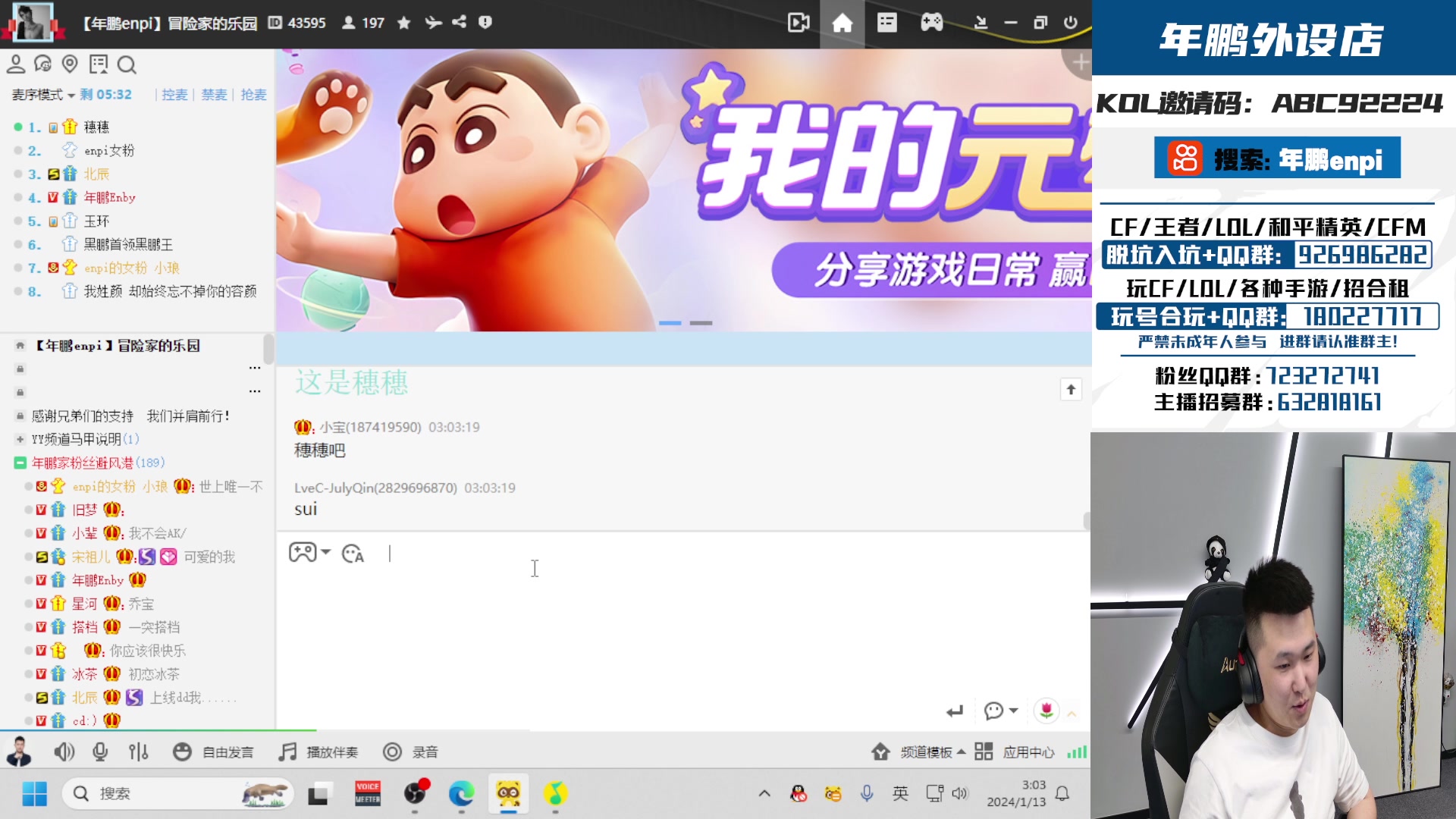Toggle 播放伴奏 accompaniment playback
1456x819 pixels.
click(318, 752)
